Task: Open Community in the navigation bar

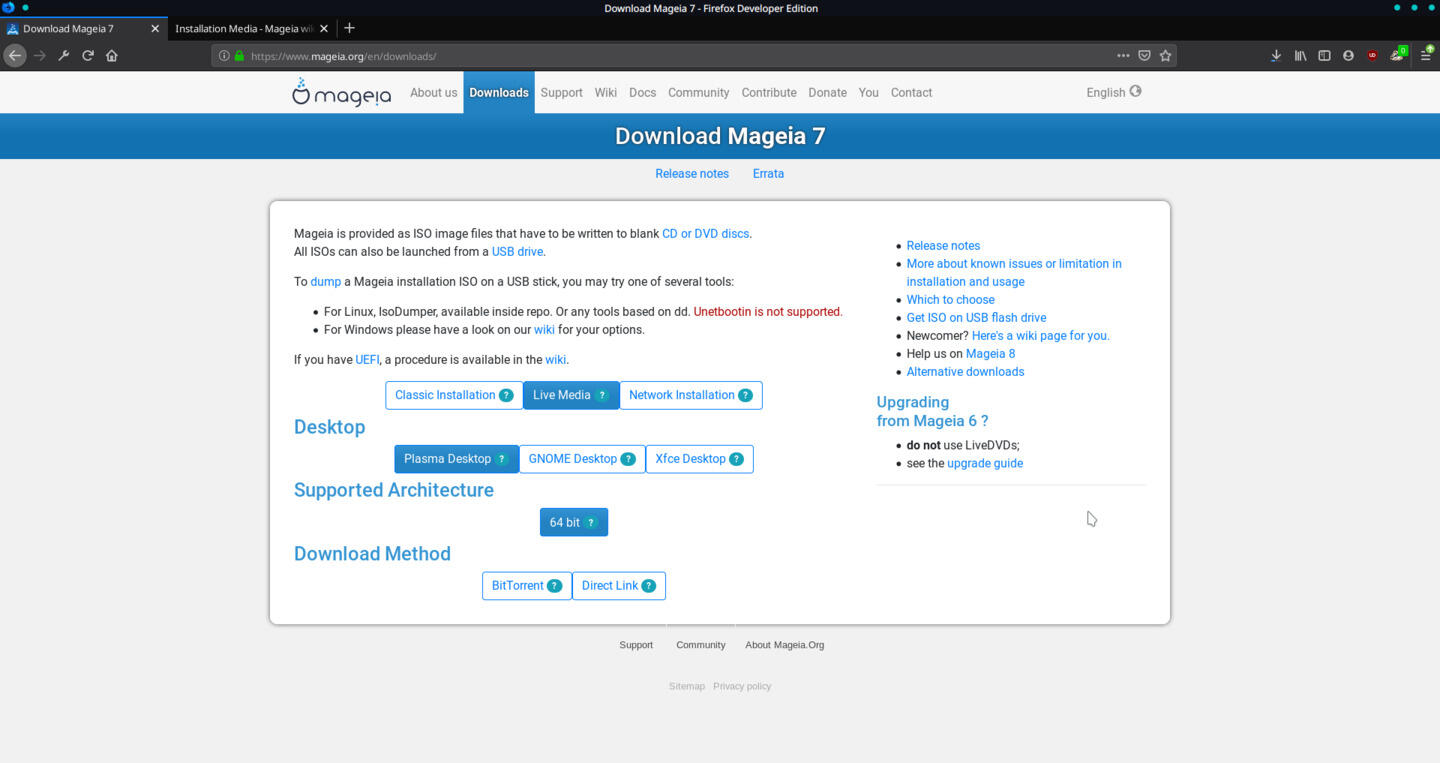Action: pos(698,92)
